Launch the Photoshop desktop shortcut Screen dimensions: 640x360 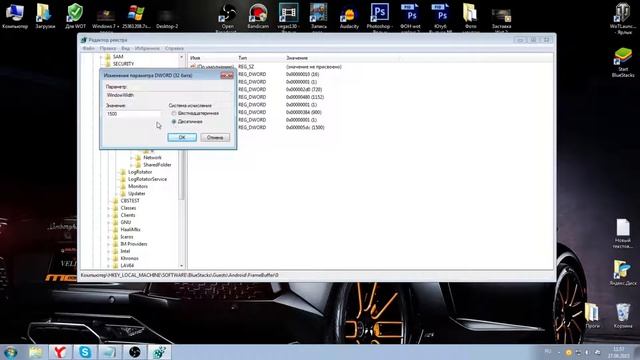380,16
